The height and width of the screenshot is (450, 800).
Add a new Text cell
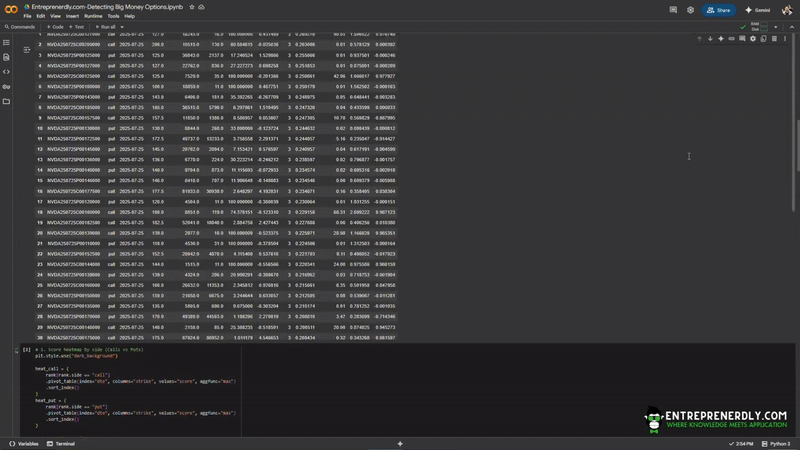[x=77, y=27]
